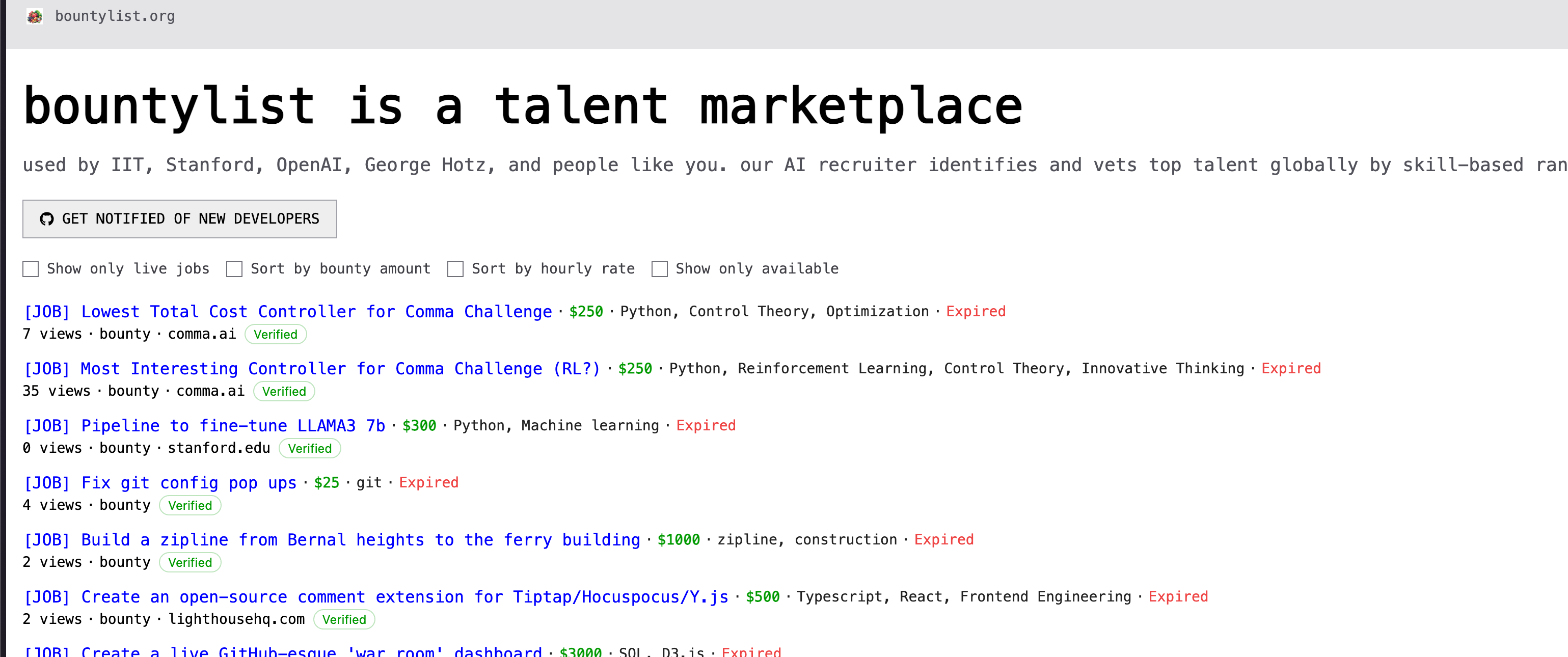Open Most Interesting Controller (RL?) job

(312, 369)
